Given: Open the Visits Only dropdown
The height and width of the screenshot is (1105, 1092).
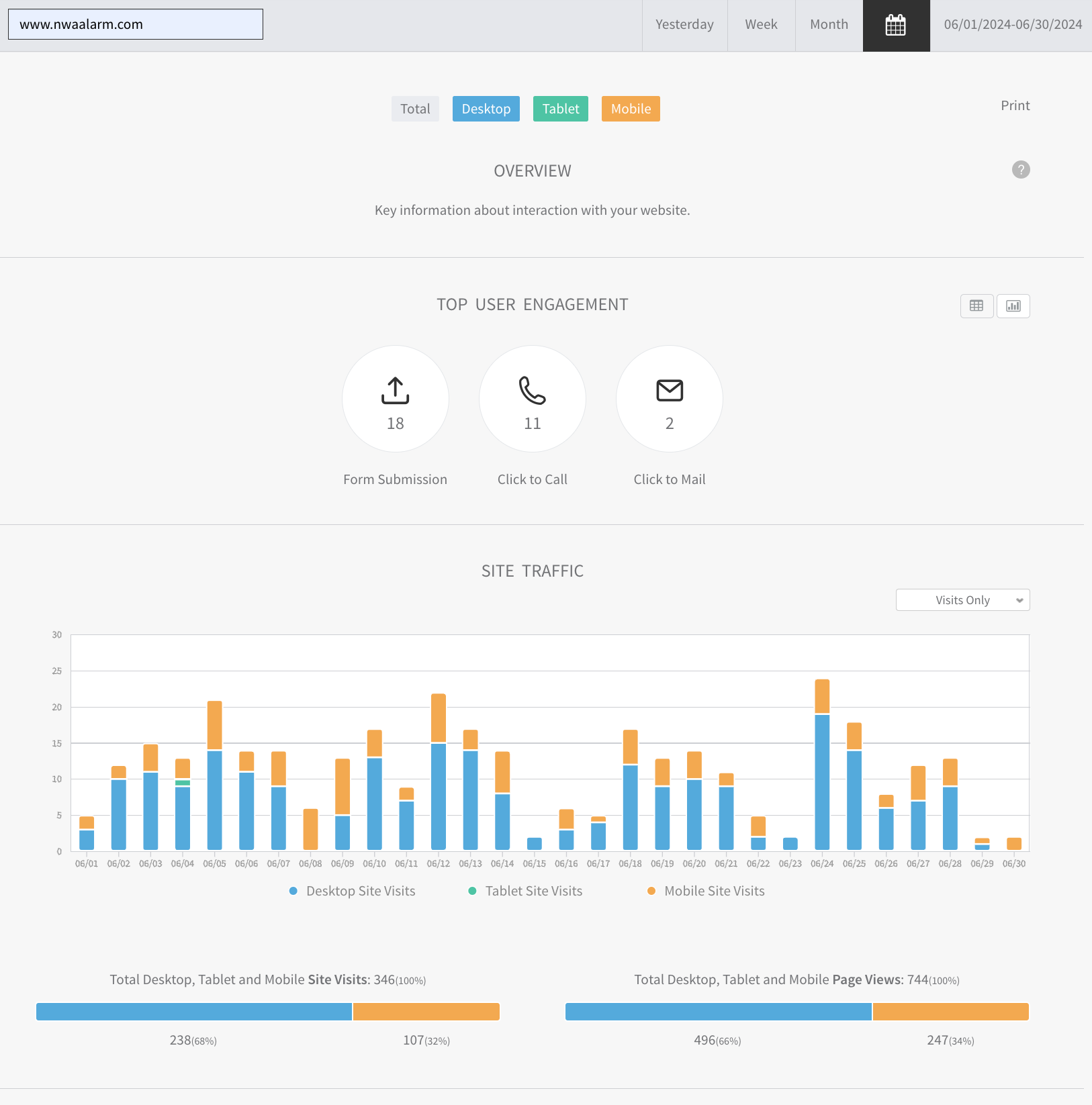Looking at the screenshot, I should [963, 600].
